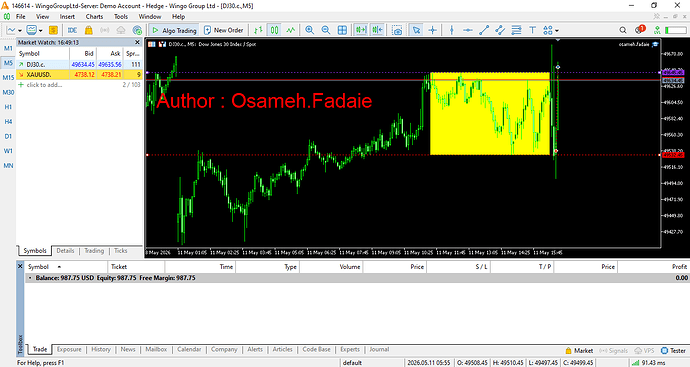This screenshot has height=367, width=690.
Task: Select the cursor arrow tool
Action: click(x=416, y=30)
